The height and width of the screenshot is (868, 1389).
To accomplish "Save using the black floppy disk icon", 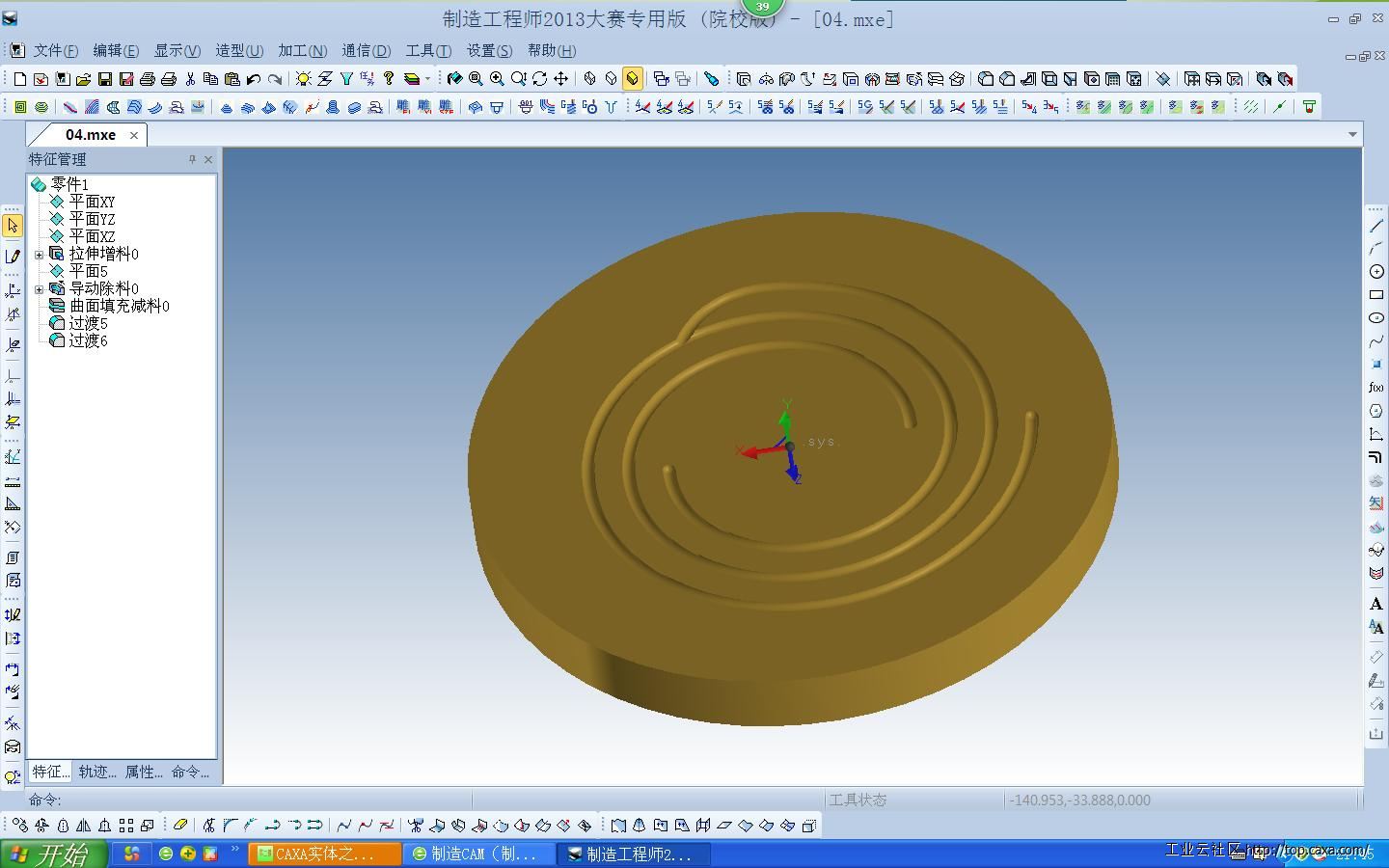I will pos(105,79).
